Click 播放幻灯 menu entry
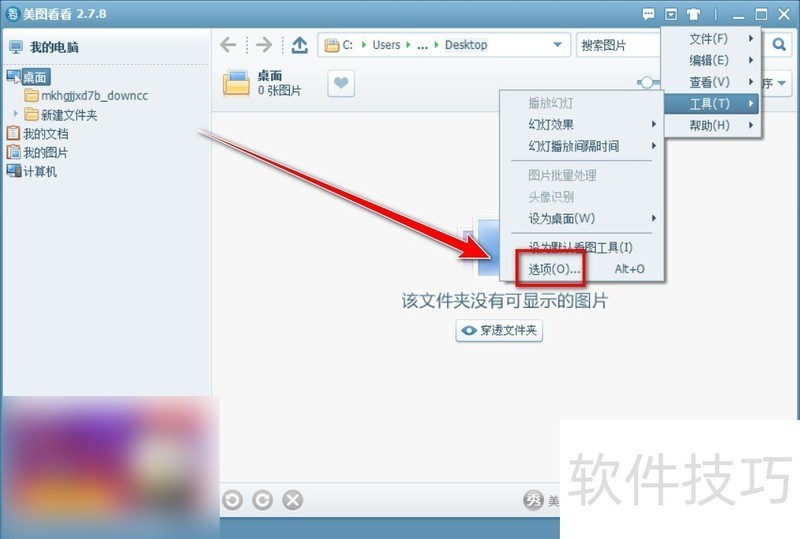800x539 pixels. tap(582, 103)
